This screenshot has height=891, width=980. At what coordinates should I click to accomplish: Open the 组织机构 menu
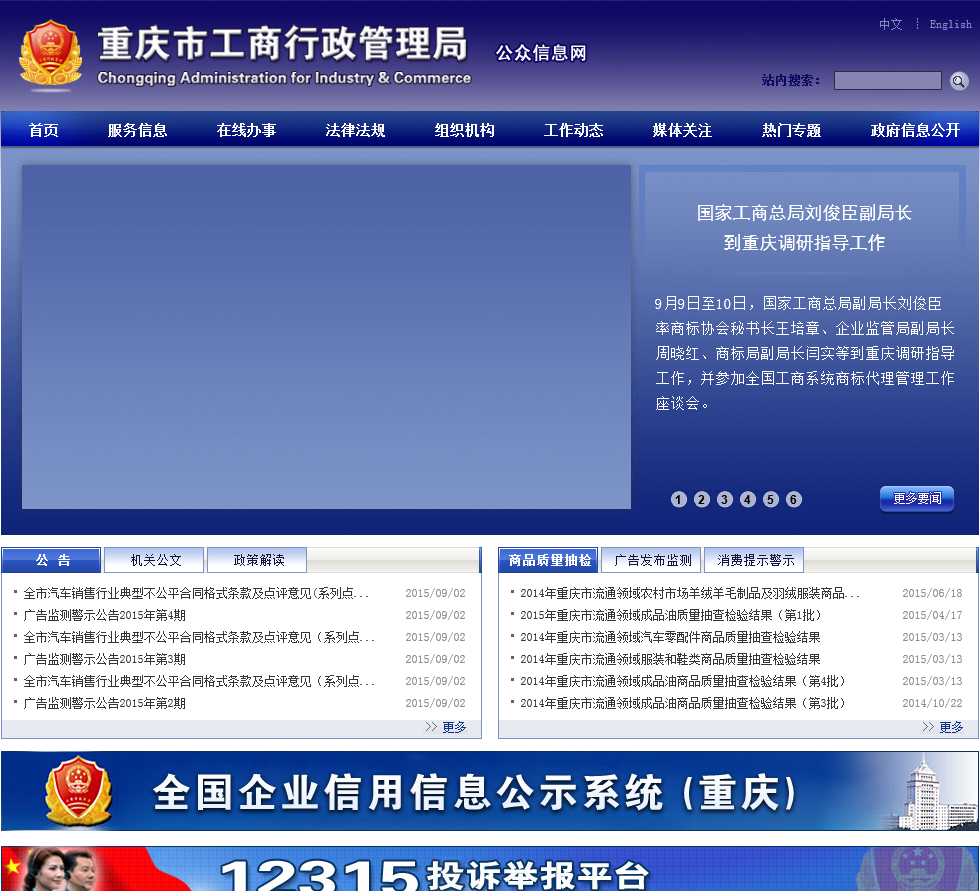[x=464, y=130]
